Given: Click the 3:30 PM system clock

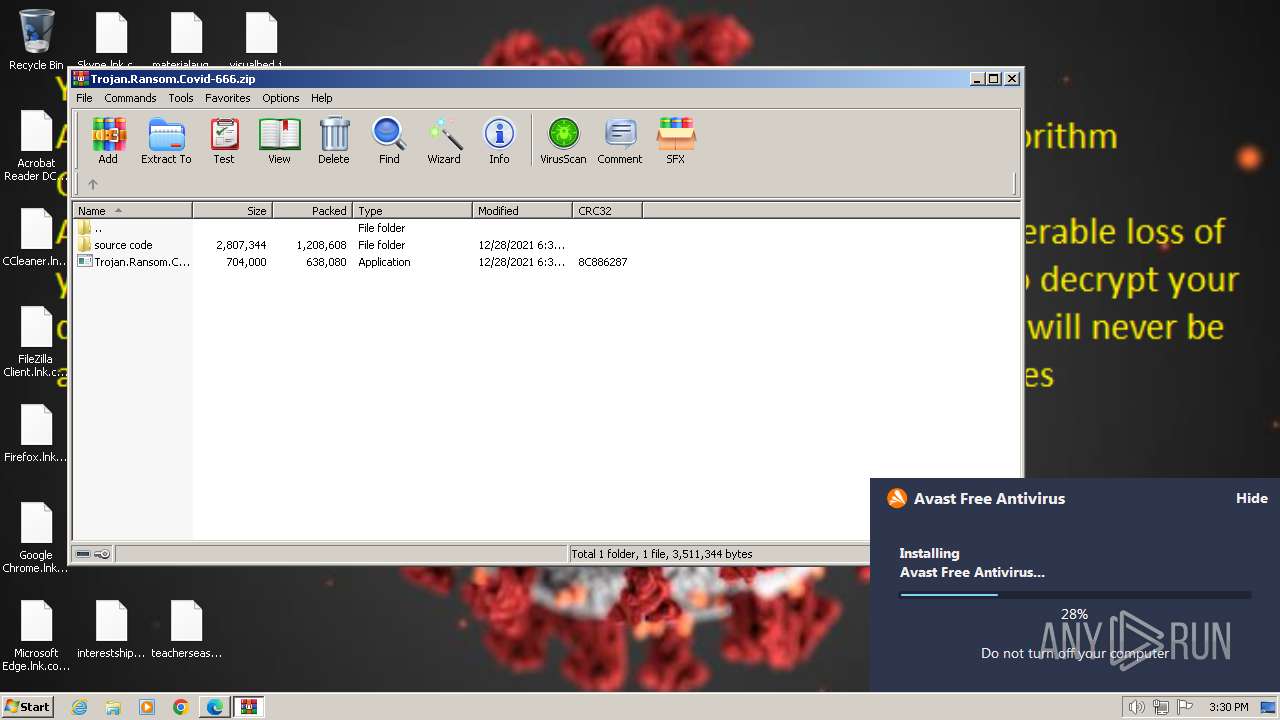Looking at the screenshot, I should click(x=1228, y=707).
